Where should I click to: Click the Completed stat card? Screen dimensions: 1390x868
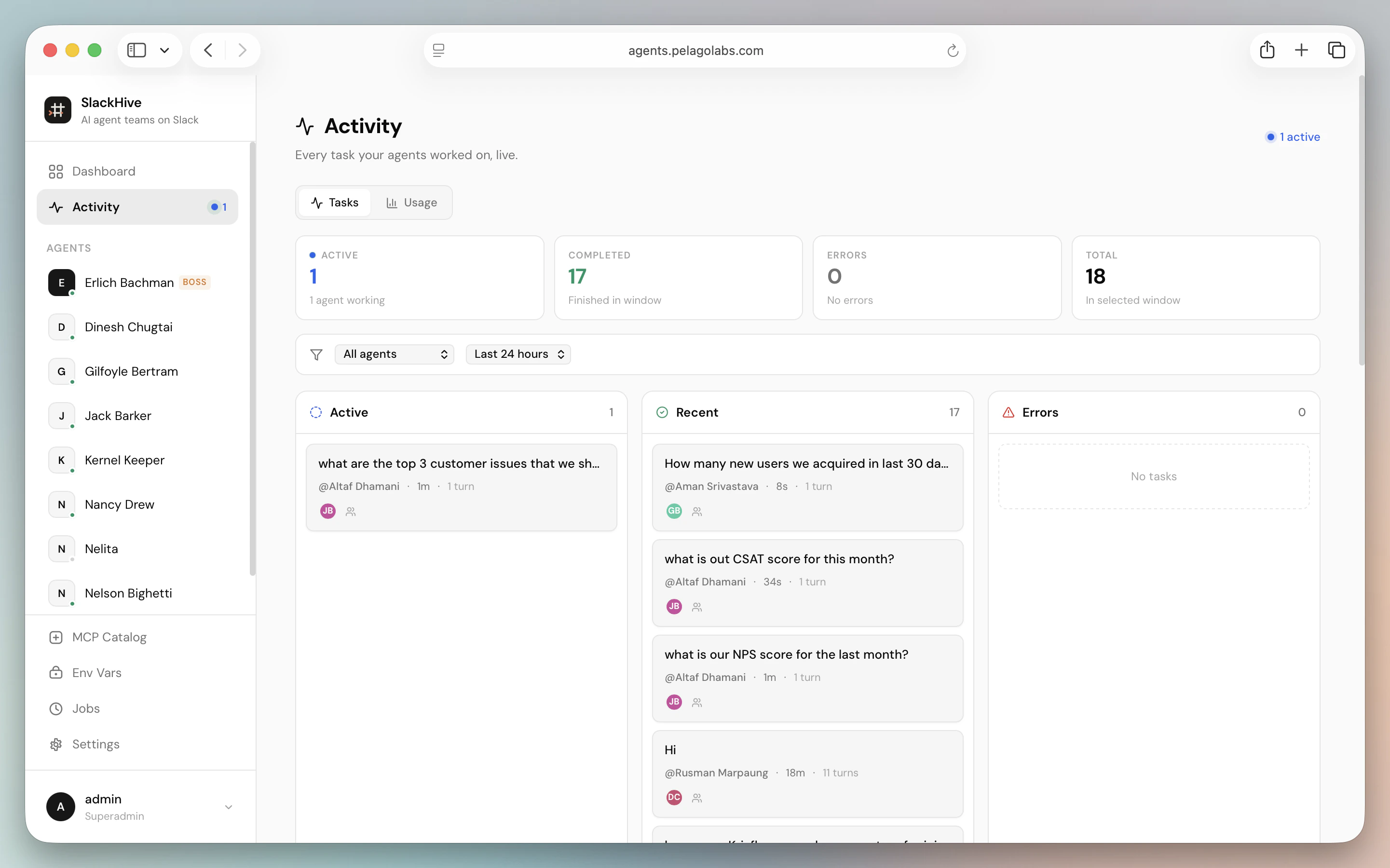(678, 278)
